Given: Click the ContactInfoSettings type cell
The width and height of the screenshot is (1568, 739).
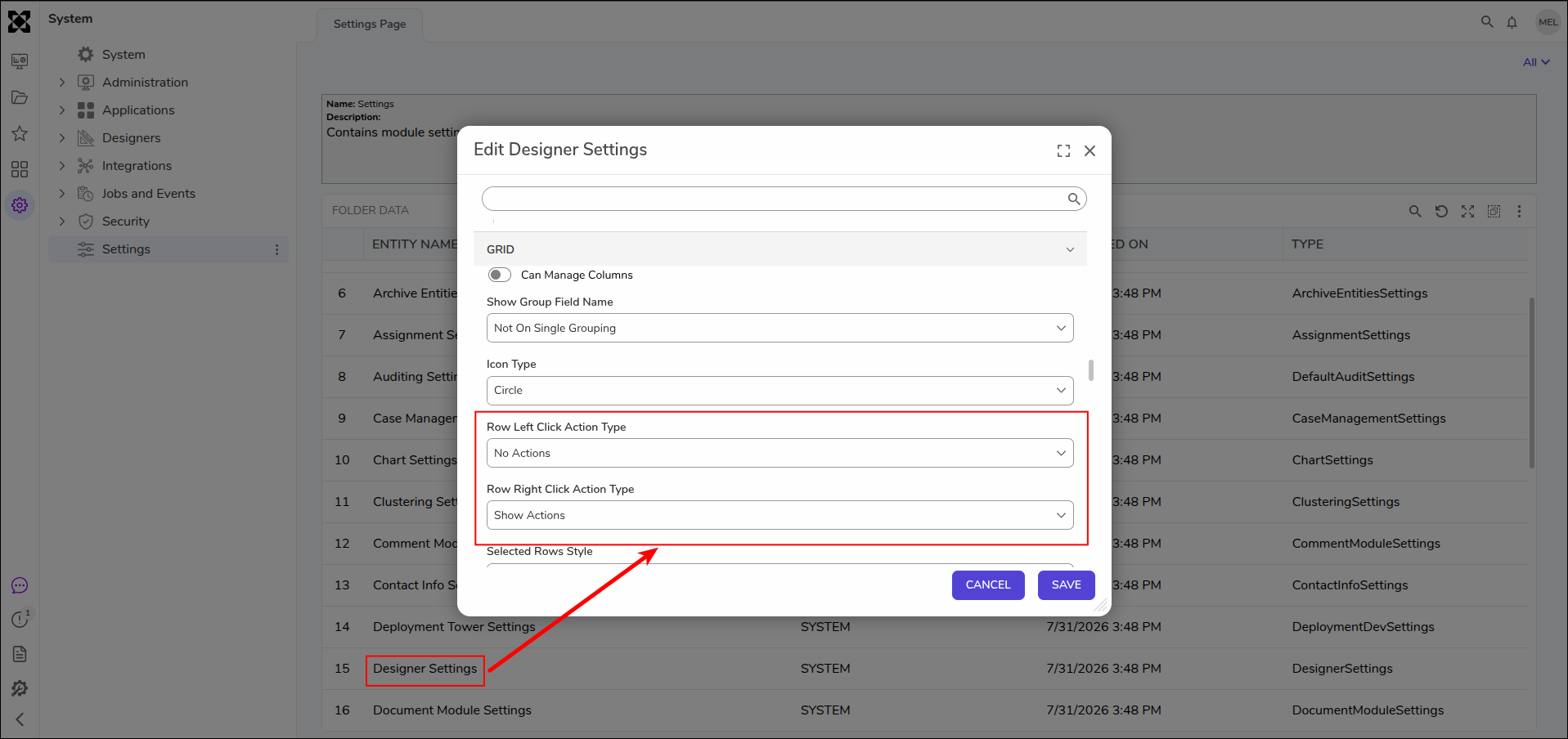Looking at the screenshot, I should 1350,585.
